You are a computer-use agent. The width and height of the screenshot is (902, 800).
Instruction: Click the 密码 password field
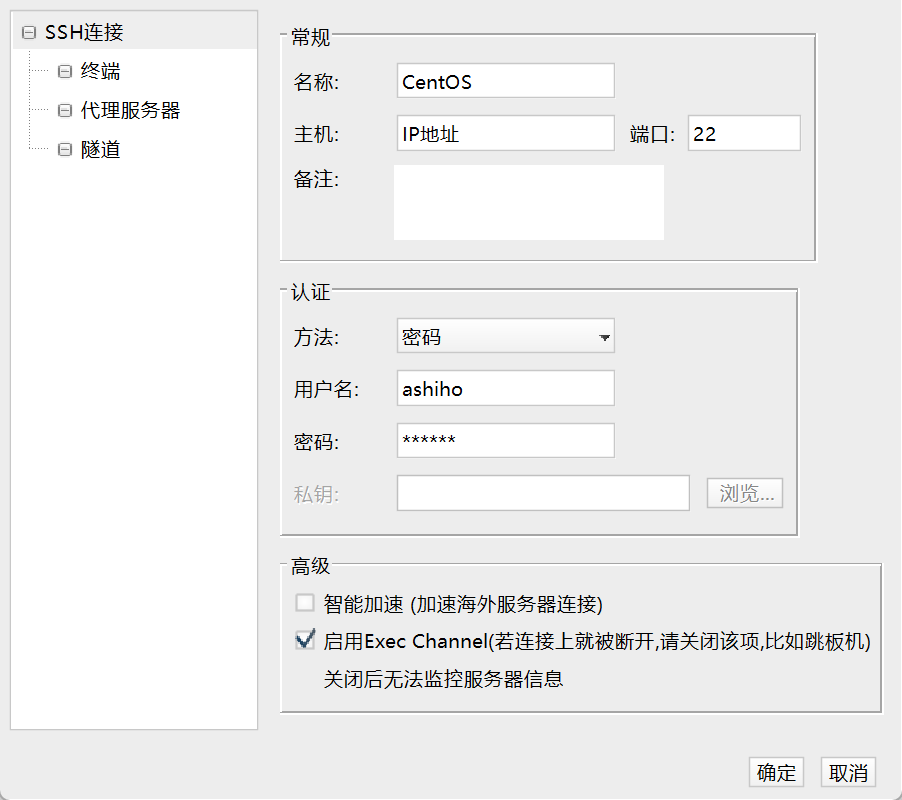click(x=506, y=441)
